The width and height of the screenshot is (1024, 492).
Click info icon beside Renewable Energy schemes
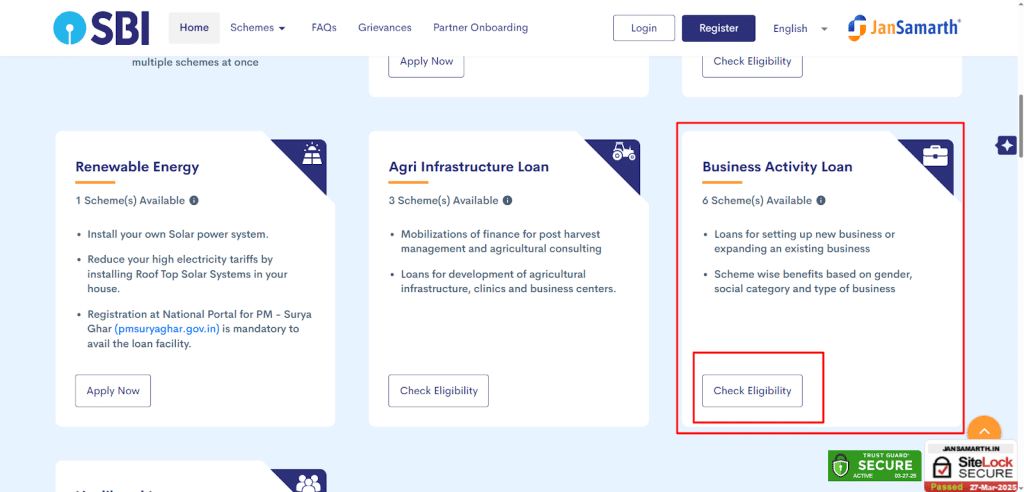(x=194, y=200)
